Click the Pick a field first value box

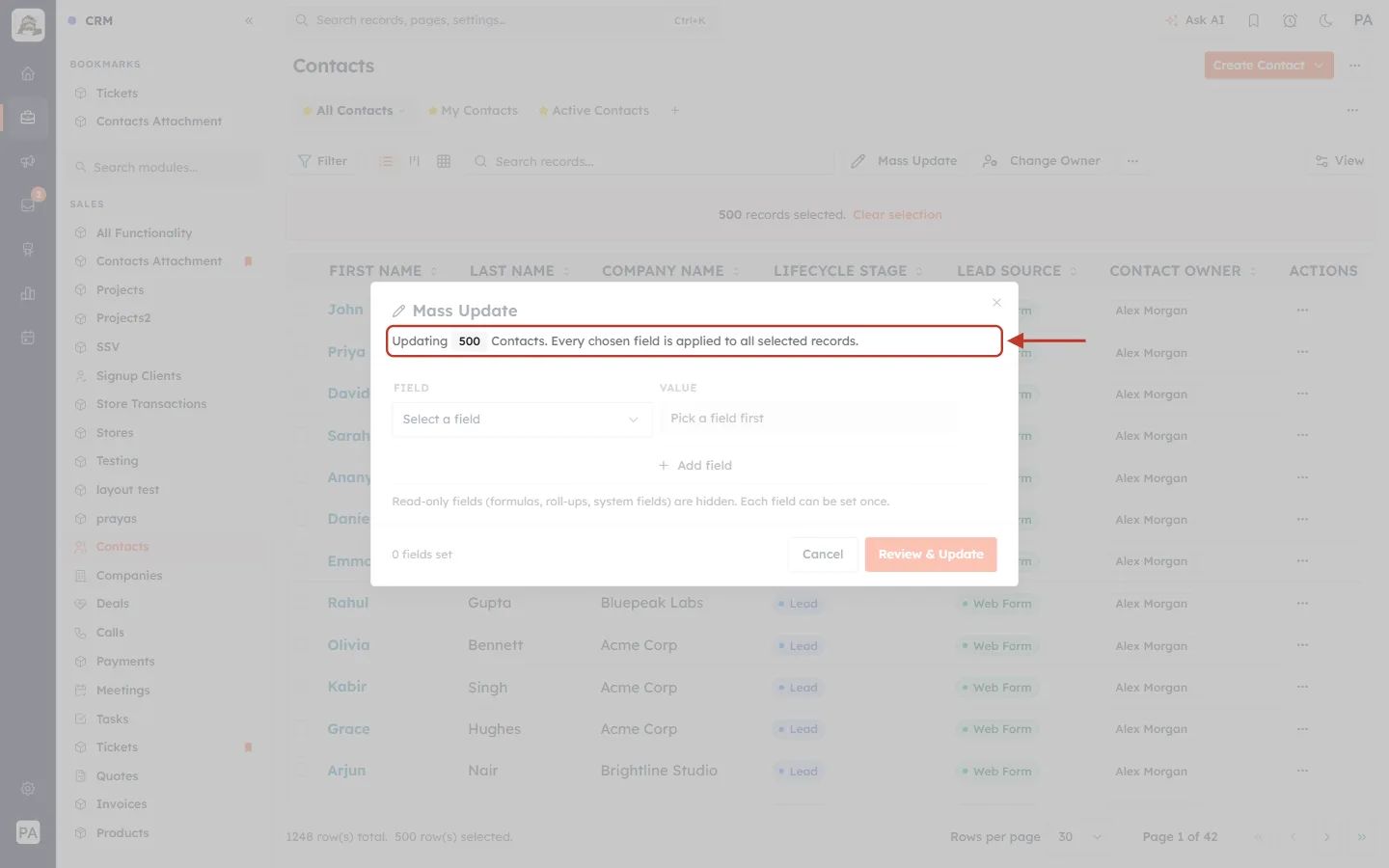click(808, 419)
